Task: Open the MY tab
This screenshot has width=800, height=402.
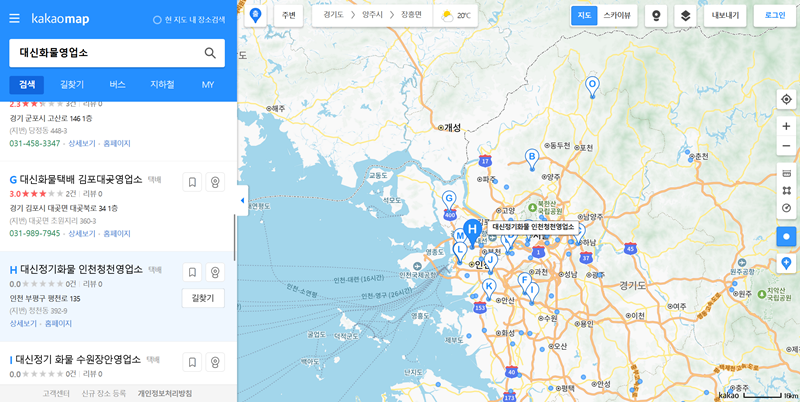Action: pyautogui.click(x=208, y=85)
